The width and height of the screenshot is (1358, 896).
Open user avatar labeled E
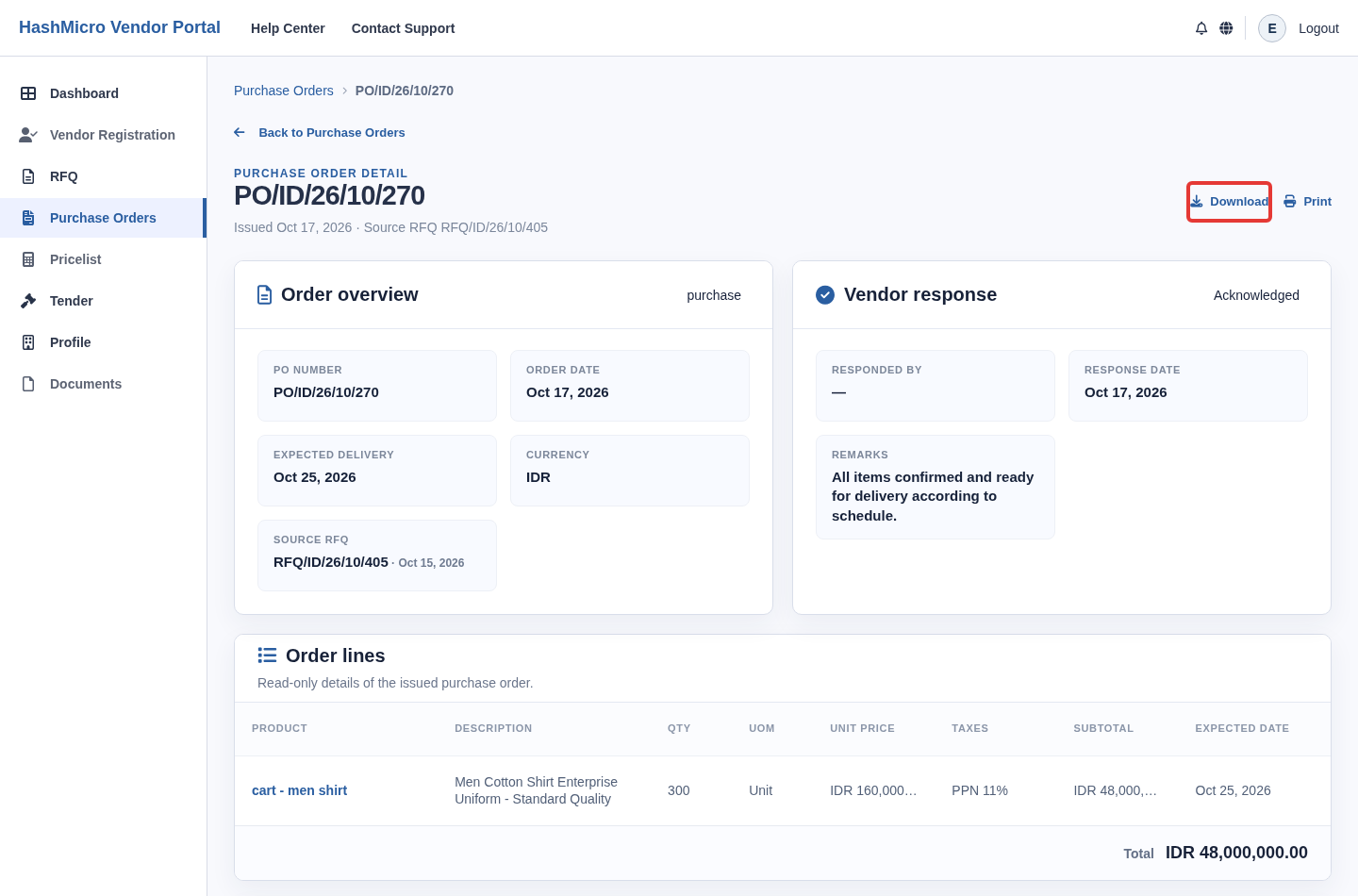tap(1272, 28)
